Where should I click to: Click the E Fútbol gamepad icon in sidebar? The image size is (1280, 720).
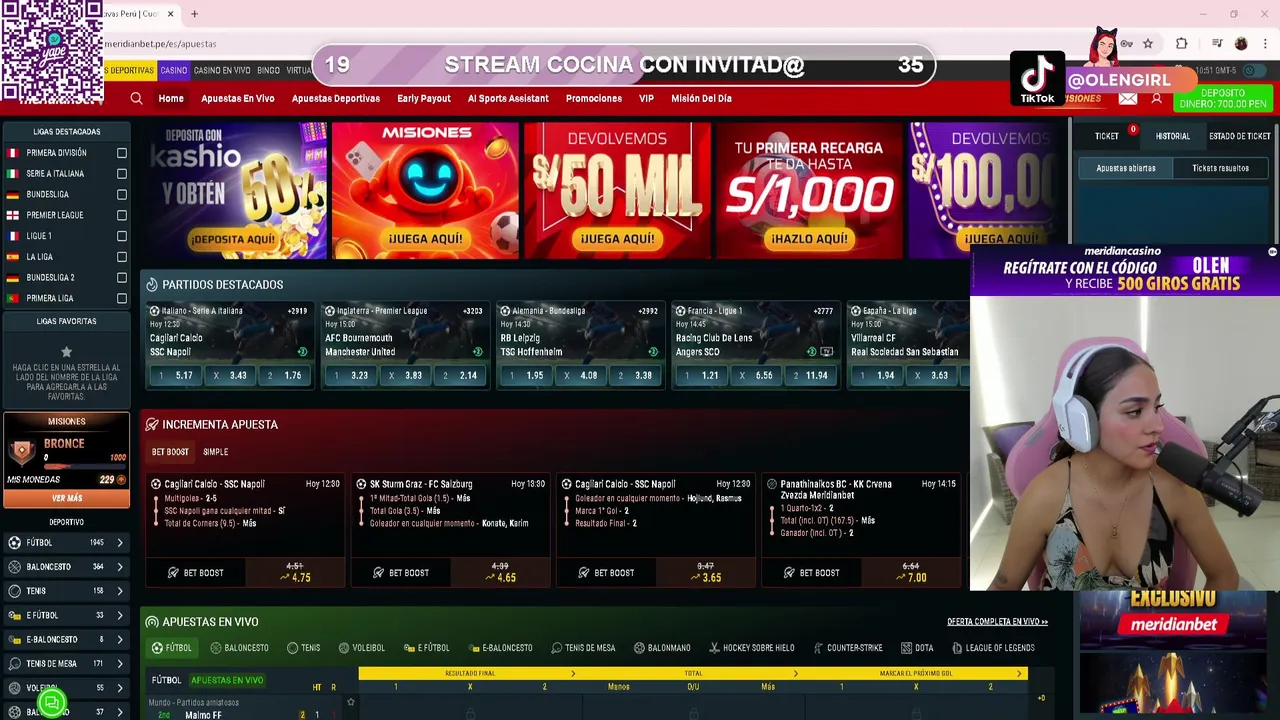14,615
